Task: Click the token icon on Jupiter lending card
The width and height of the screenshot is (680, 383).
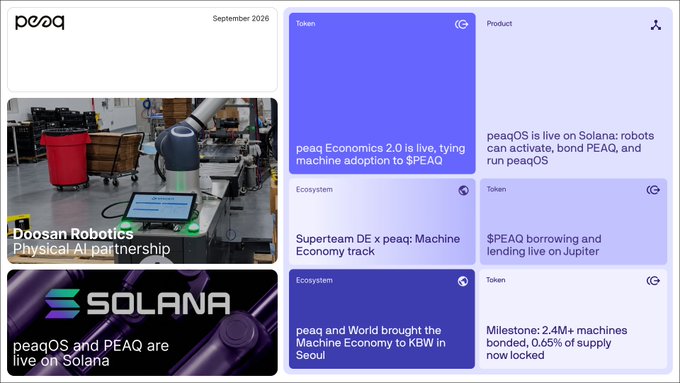Action: point(653,190)
